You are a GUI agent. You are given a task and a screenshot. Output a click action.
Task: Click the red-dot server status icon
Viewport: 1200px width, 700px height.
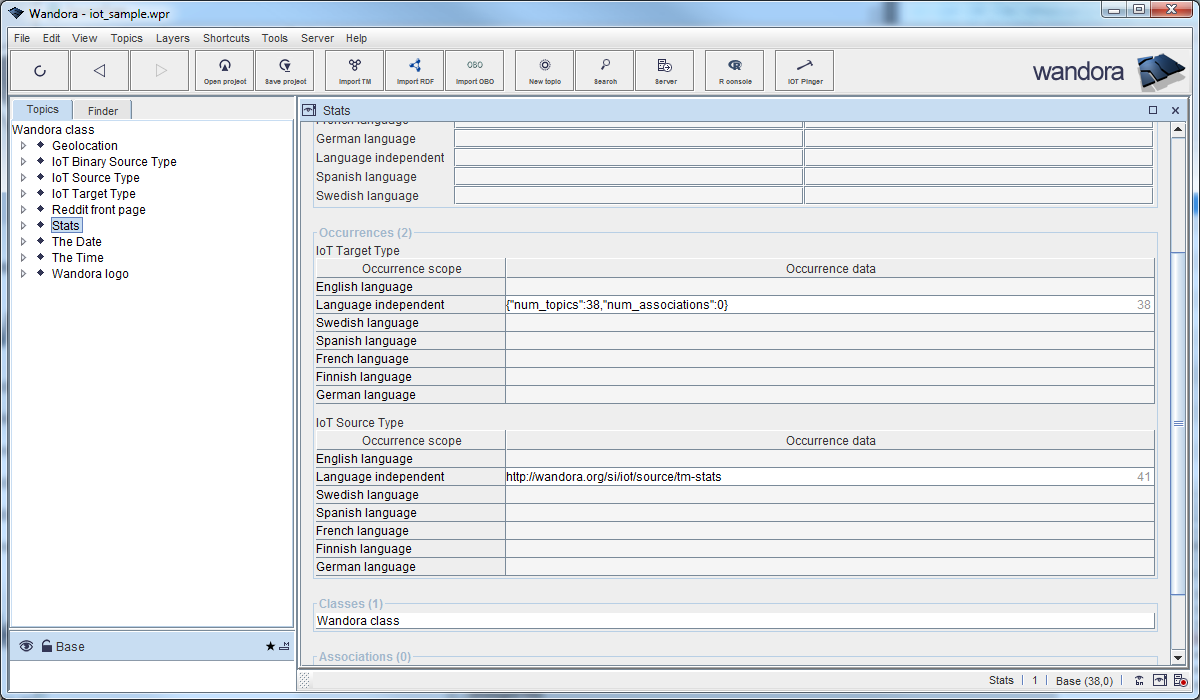(x=1180, y=681)
